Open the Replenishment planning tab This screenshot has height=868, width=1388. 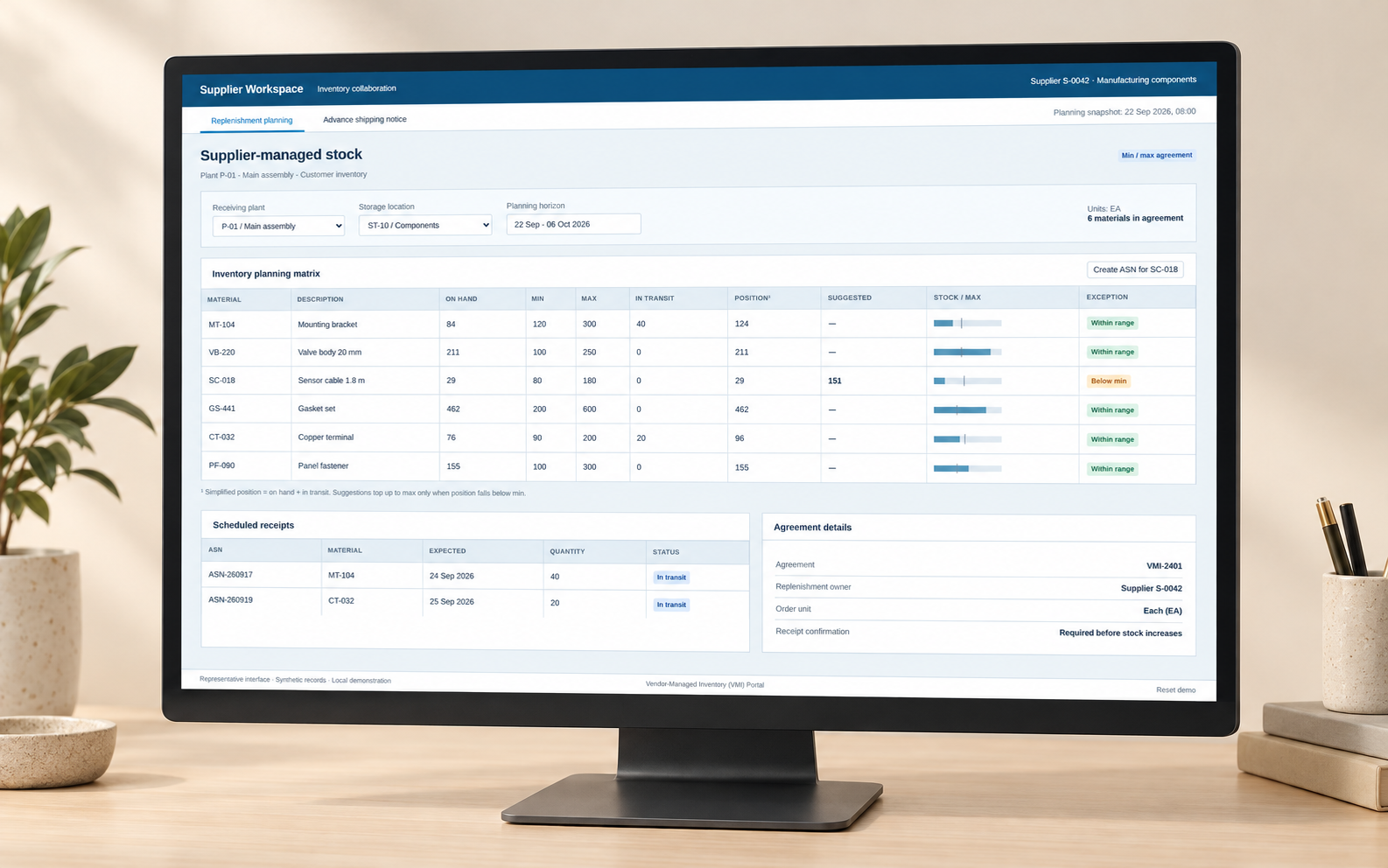[252, 121]
